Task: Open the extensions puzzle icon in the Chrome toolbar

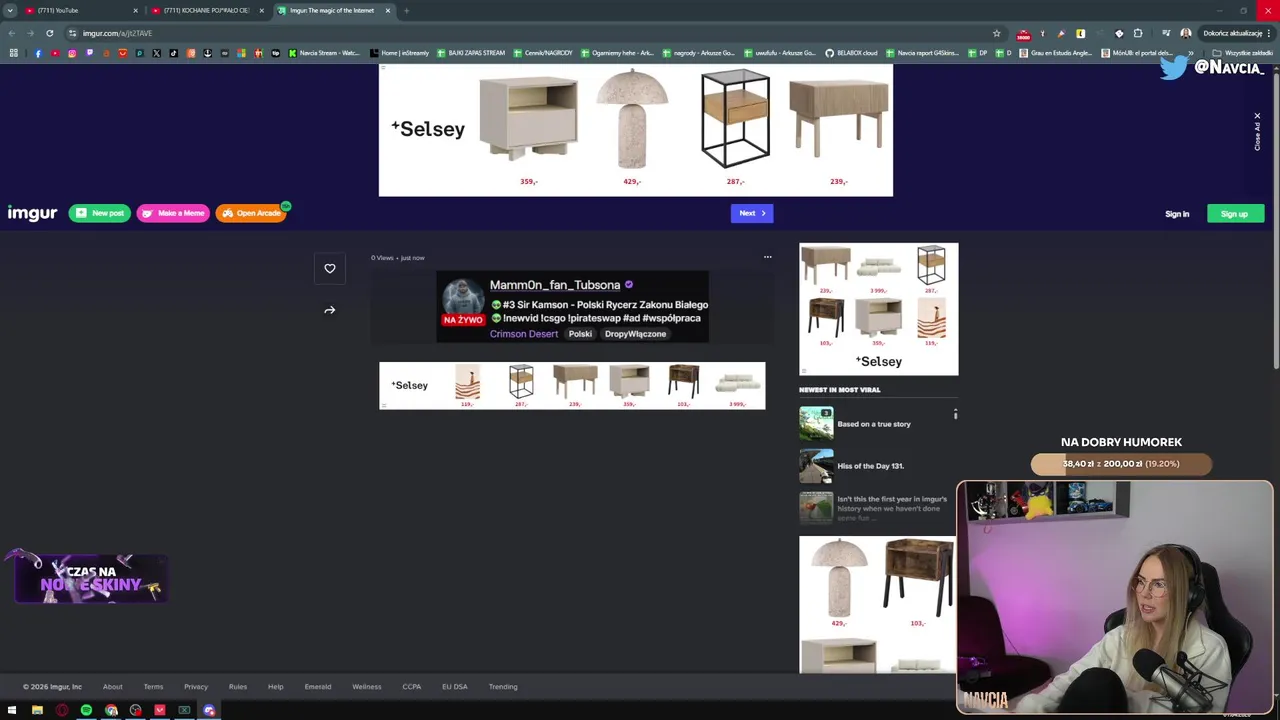Action: point(1138,33)
